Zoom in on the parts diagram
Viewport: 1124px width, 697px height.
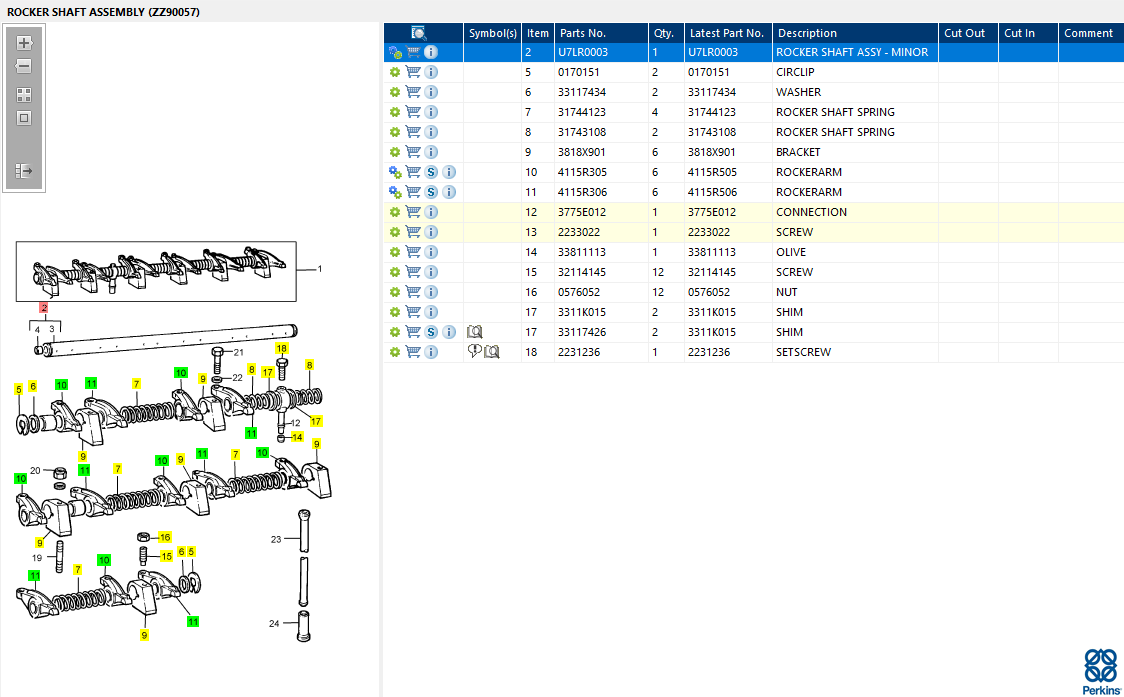click(x=24, y=43)
